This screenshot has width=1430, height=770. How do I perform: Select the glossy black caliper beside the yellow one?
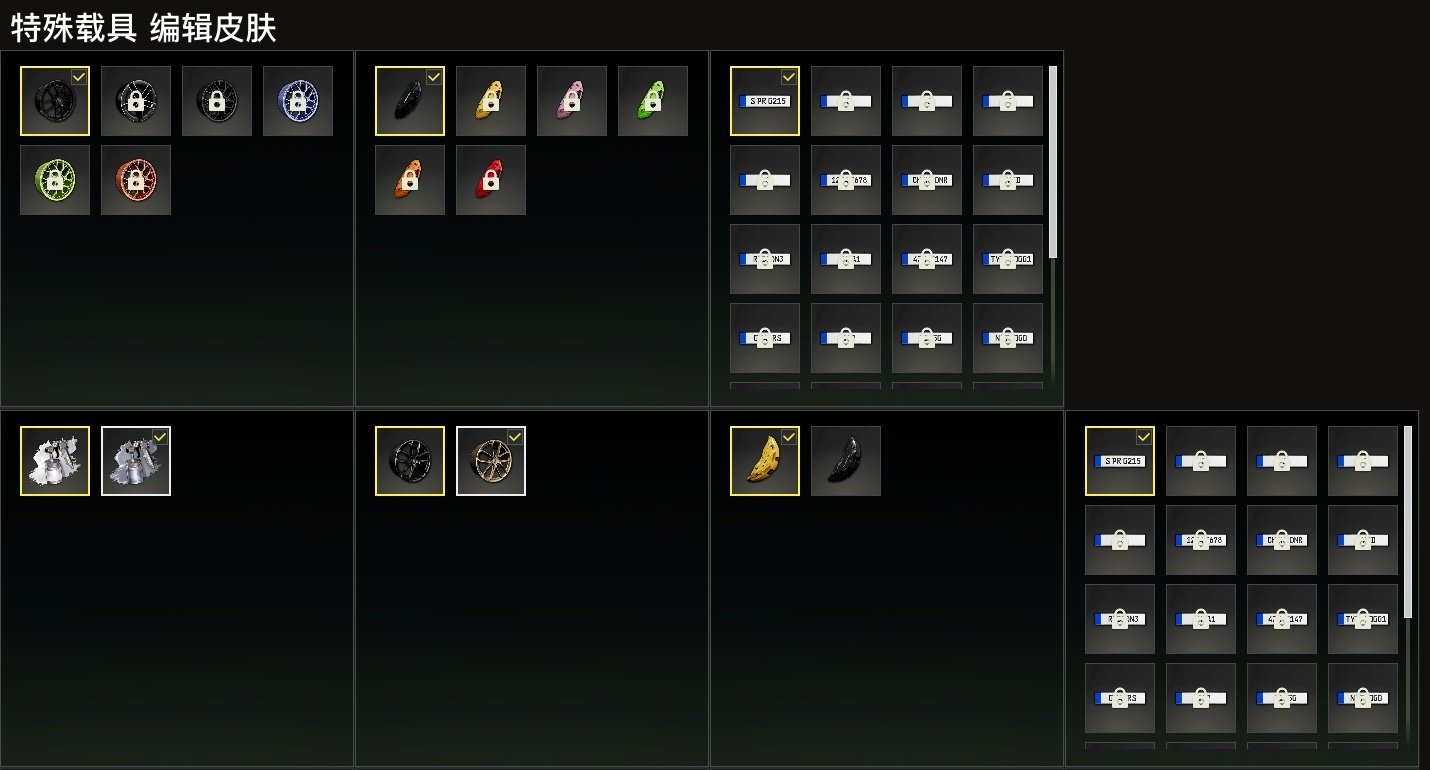846,461
